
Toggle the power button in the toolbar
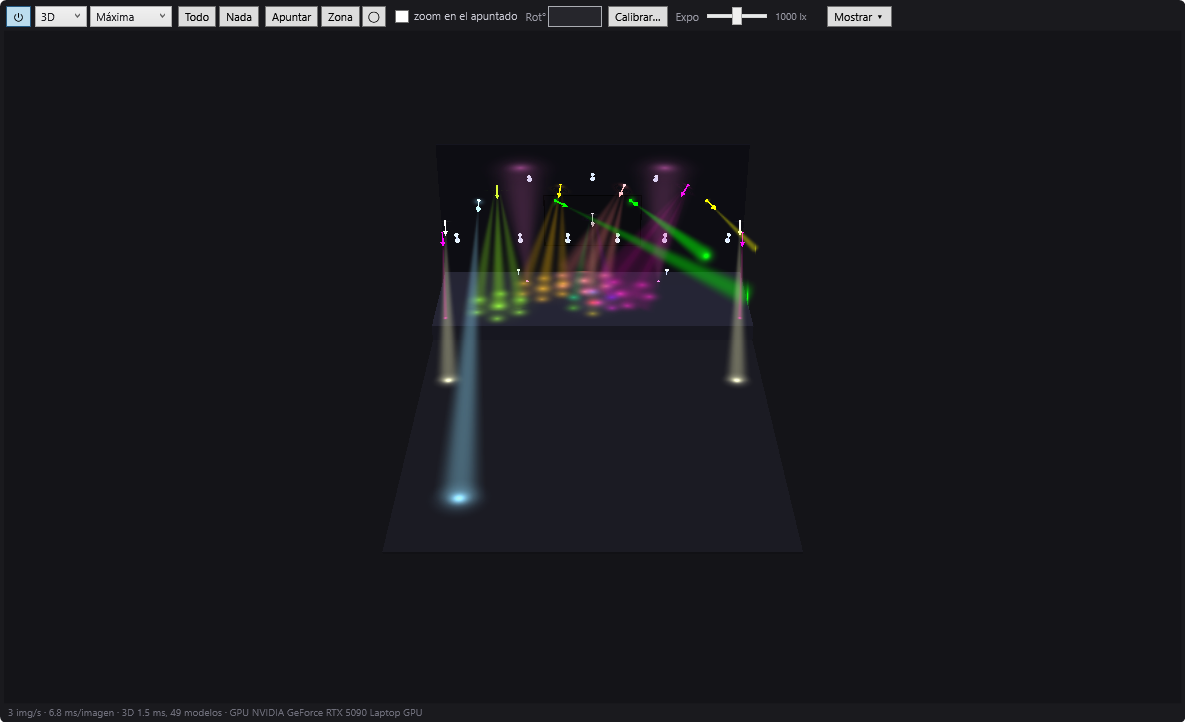coord(18,17)
